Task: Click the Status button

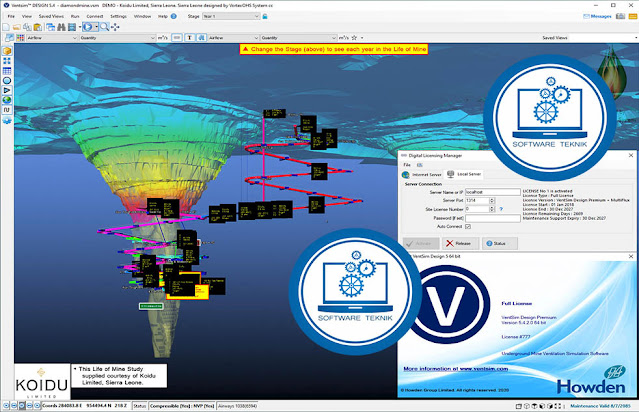Action: pyautogui.click(x=499, y=243)
